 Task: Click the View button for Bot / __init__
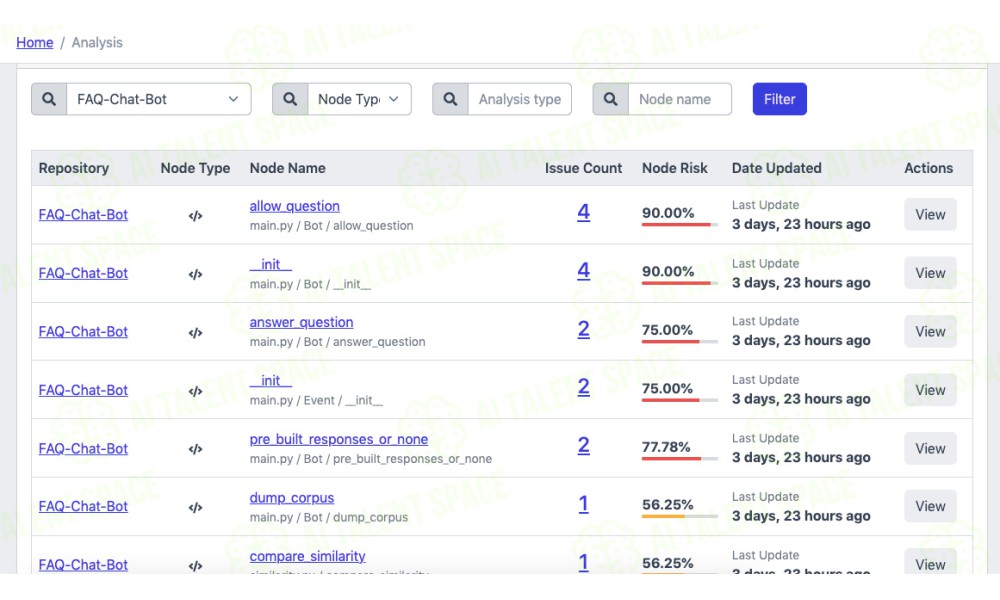click(930, 273)
